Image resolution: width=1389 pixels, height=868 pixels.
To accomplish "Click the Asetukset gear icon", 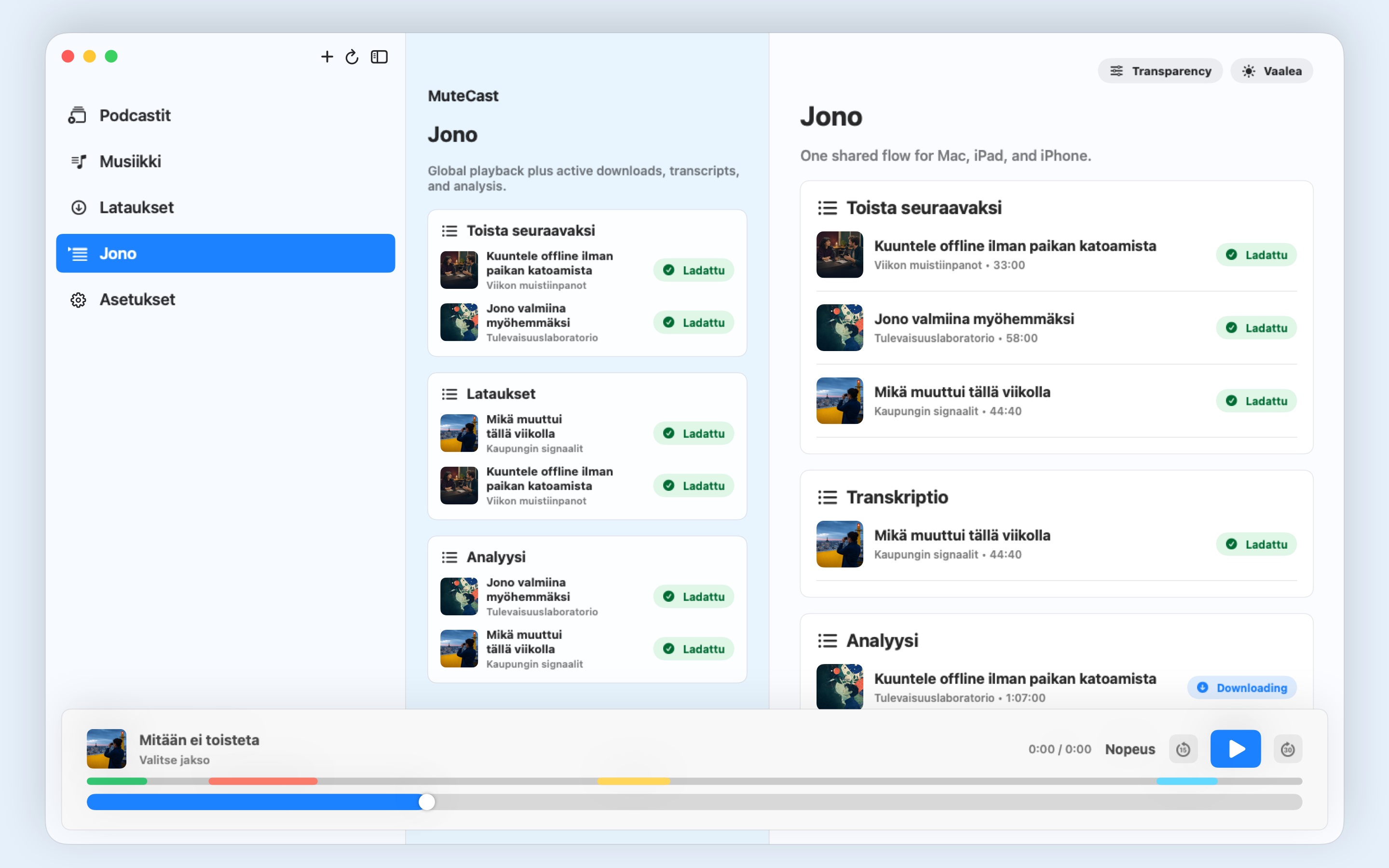I will coord(79,299).
